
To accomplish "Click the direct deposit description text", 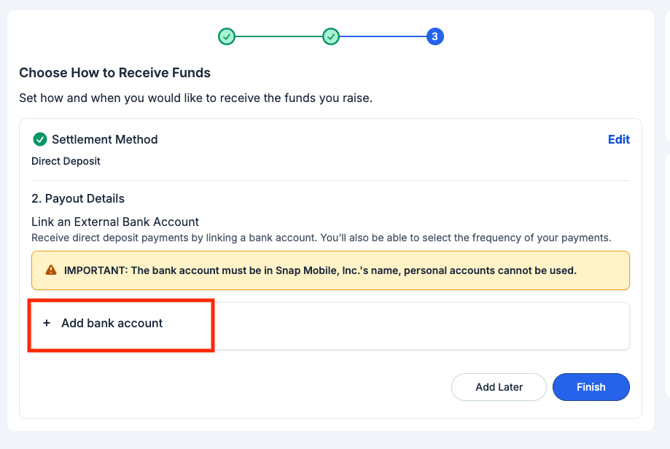I will tap(321, 238).
